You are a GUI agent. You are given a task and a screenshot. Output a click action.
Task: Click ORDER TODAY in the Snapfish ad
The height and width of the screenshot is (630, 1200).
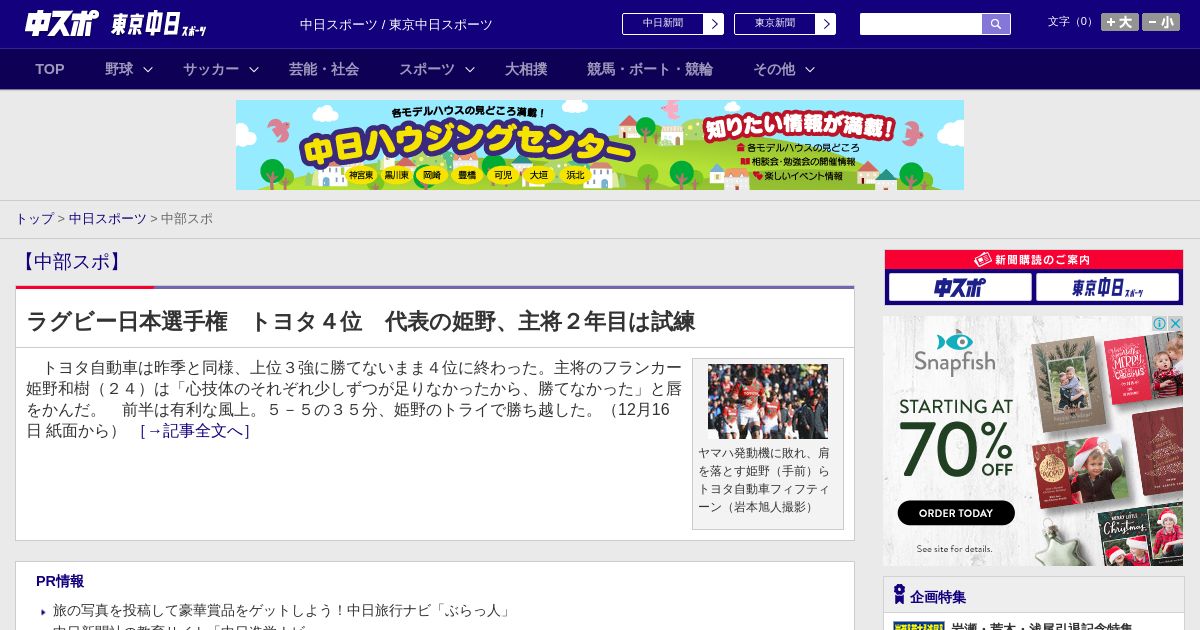tap(956, 513)
